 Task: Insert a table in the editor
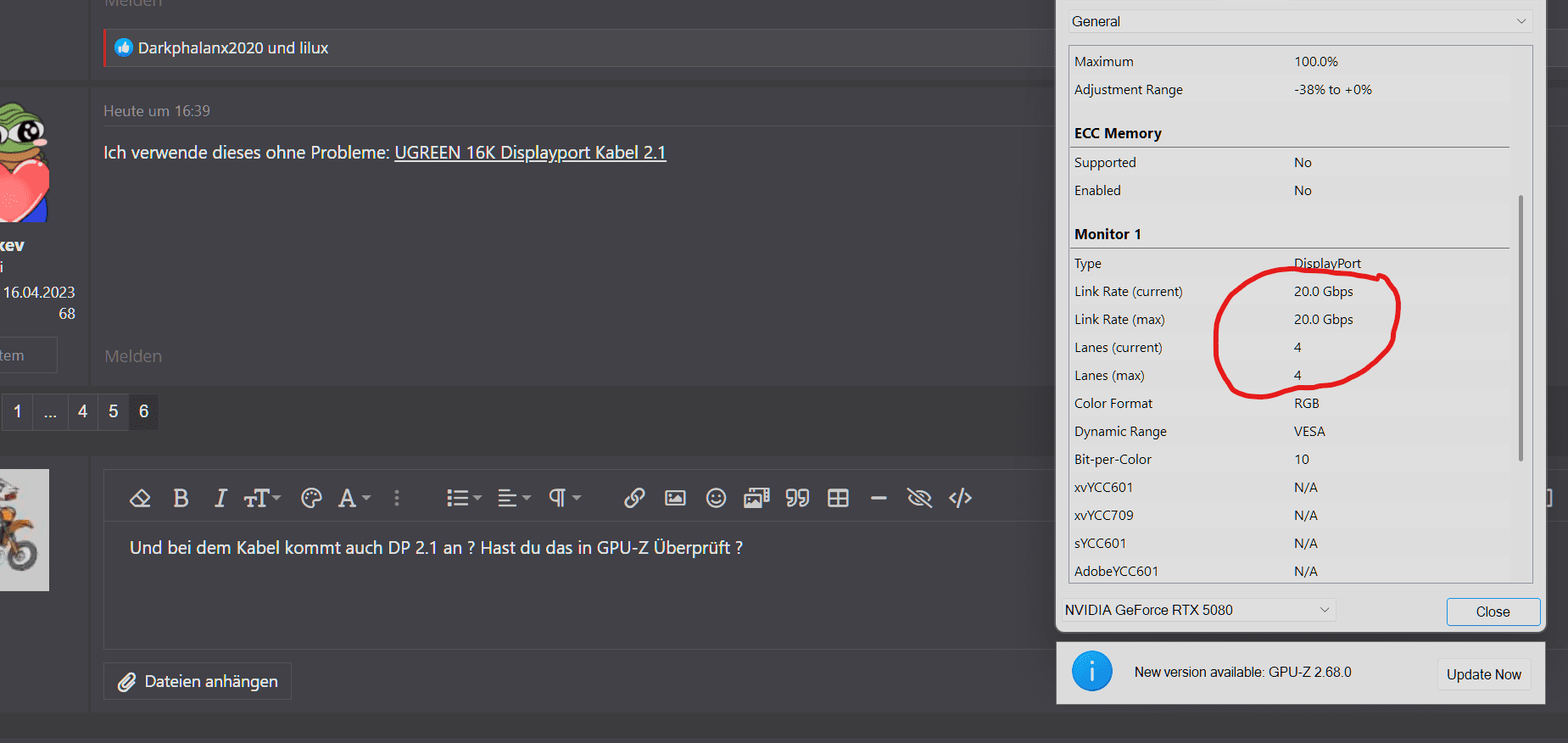pos(838,498)
